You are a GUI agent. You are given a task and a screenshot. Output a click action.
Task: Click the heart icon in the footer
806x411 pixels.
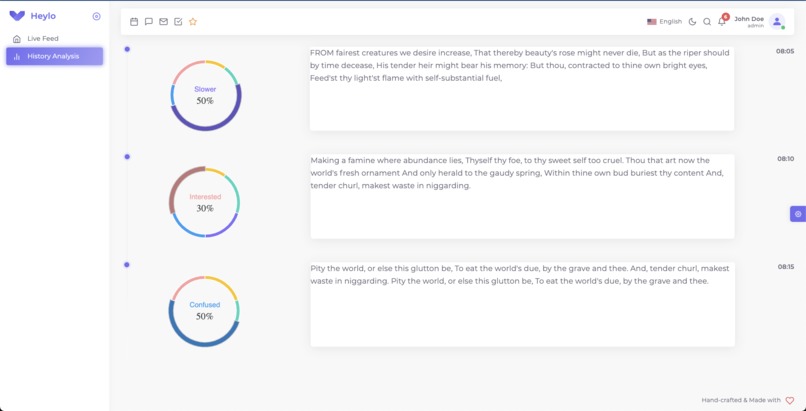(790, 400)
